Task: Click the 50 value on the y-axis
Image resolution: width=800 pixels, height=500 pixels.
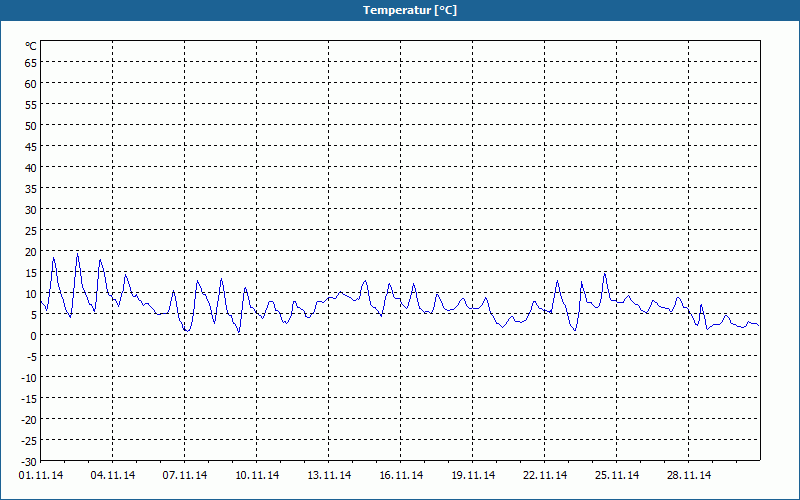Action: (31, 126)
